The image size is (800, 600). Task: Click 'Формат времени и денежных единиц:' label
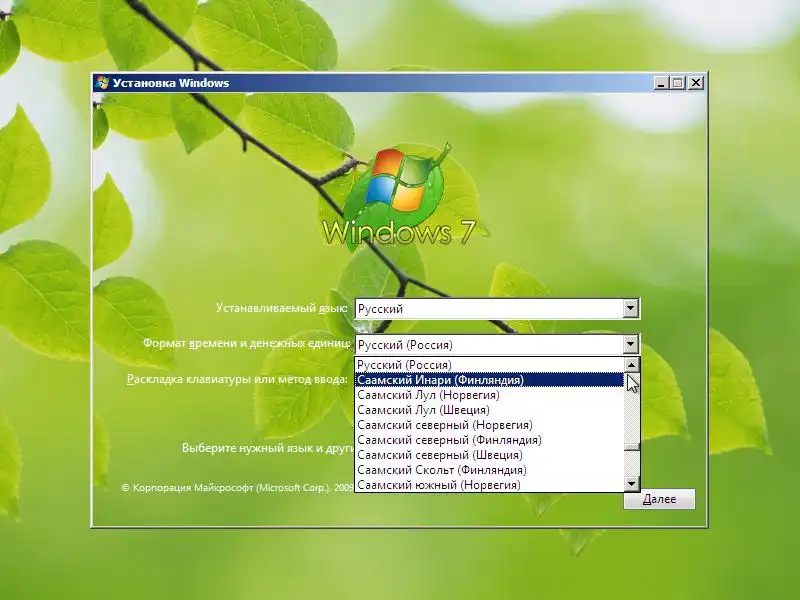point(247,343)
